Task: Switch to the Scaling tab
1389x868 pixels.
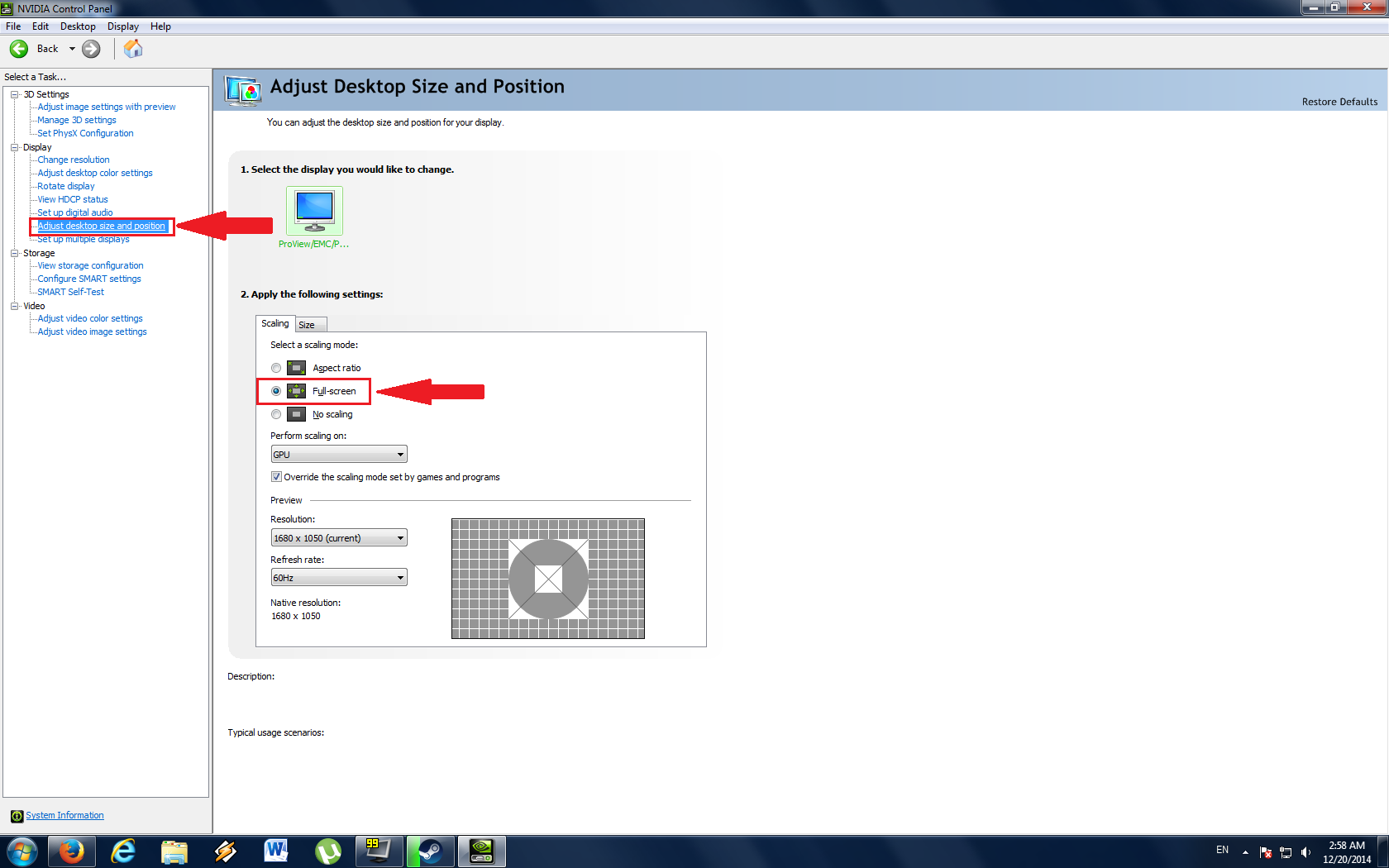Action: (275, 323)
